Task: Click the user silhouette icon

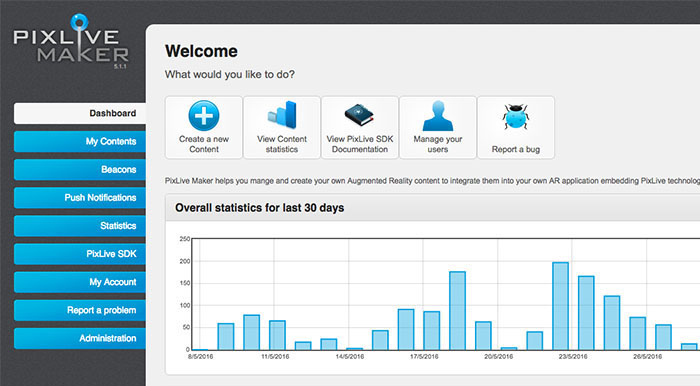Action: pos(438,116)
